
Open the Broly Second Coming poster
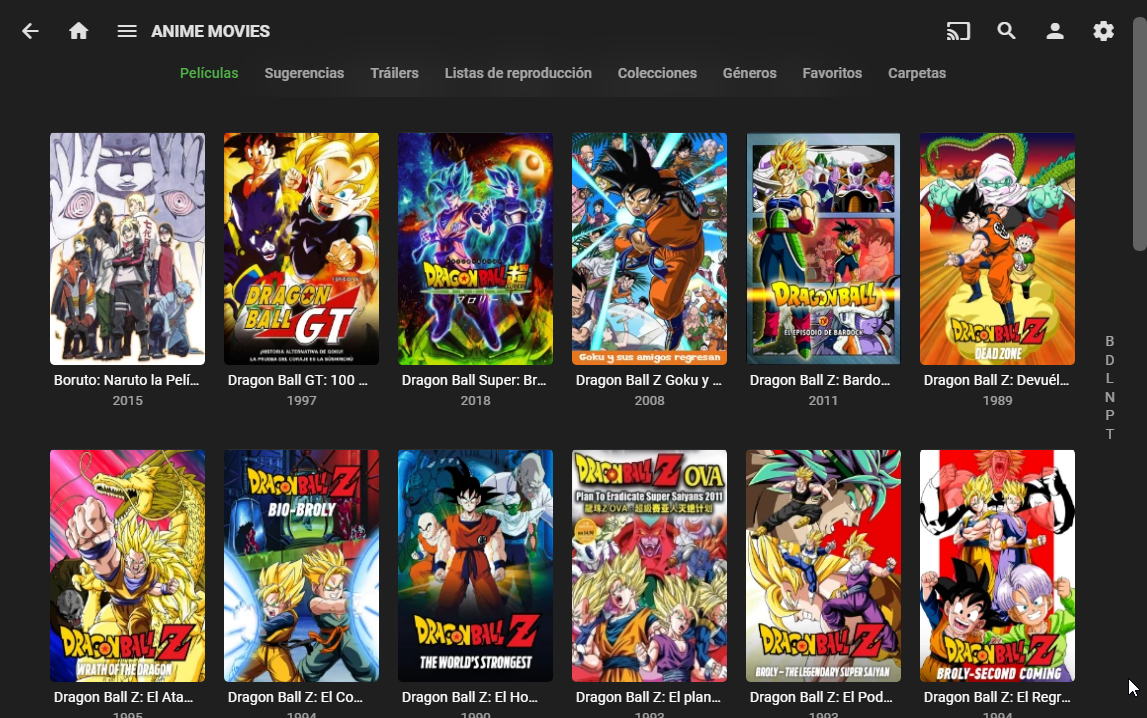tap(997, 566)
